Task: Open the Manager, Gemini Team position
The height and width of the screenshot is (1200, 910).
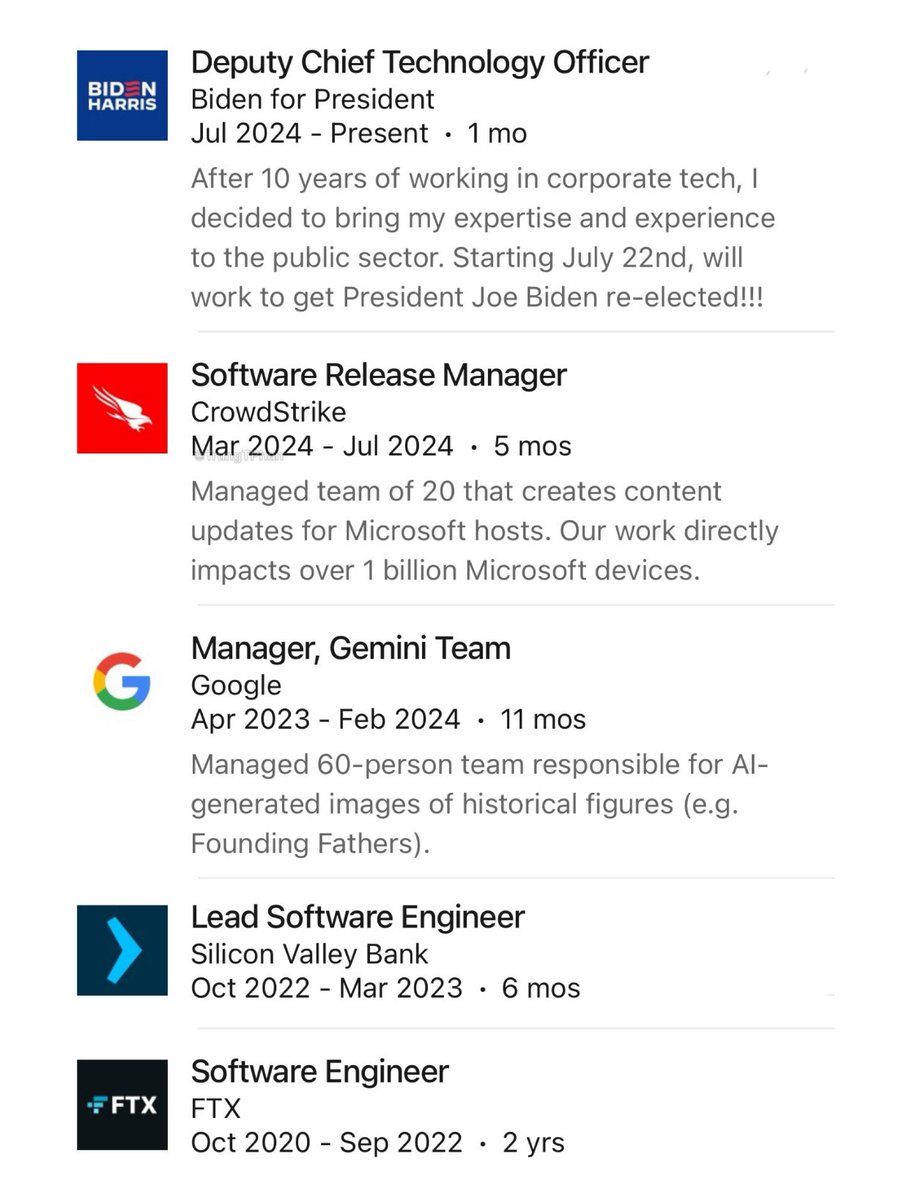Action: point(351,648)
